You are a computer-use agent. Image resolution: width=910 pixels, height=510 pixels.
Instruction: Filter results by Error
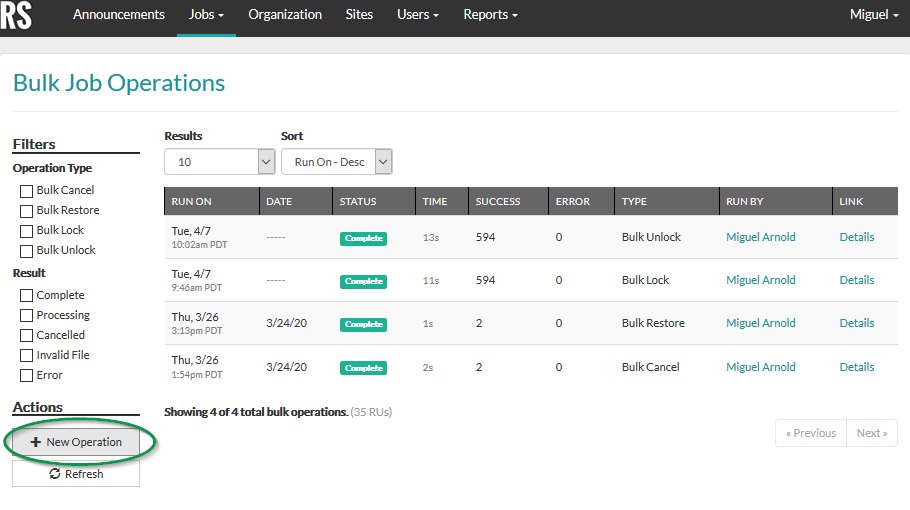pyautogui.click(x=26, y=375)
